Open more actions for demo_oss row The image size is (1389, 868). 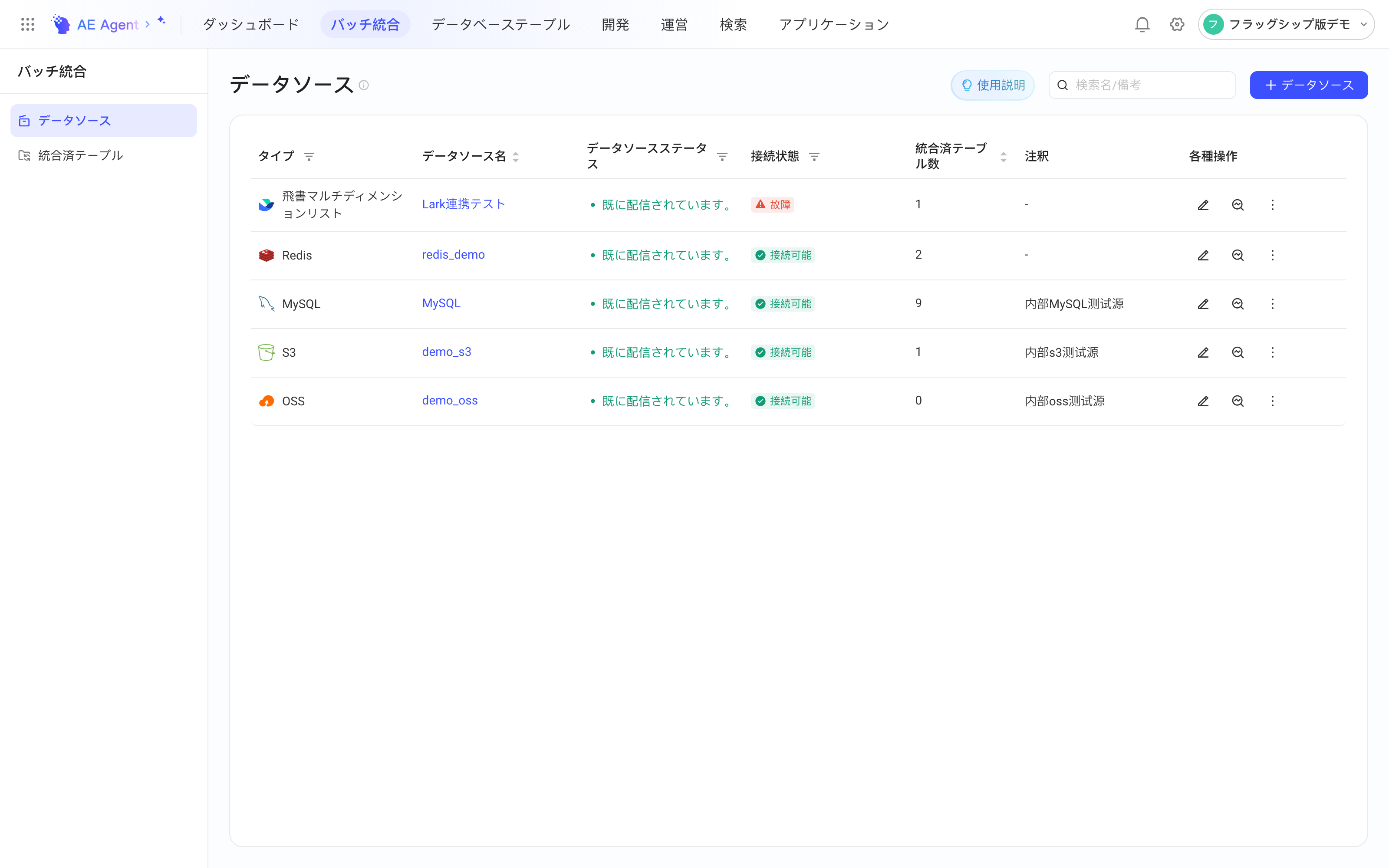(1273, 401)
